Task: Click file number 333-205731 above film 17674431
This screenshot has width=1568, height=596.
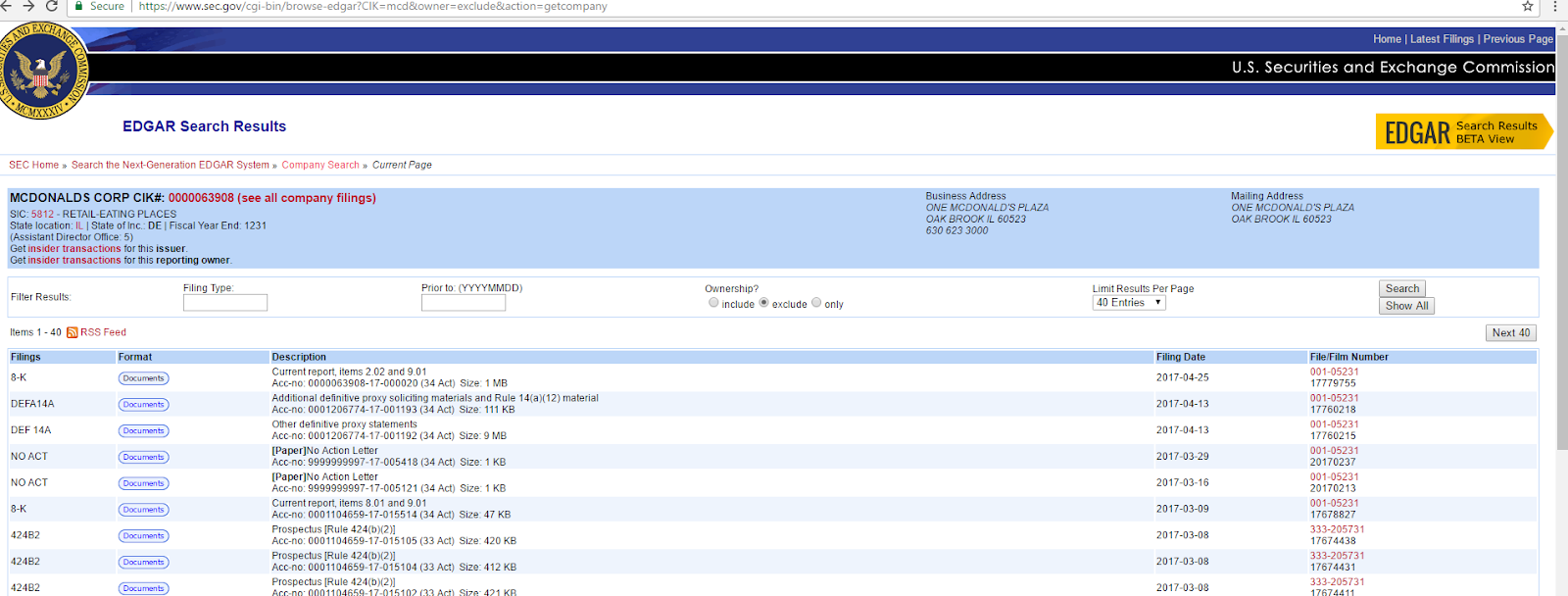Action: tap(1338, 556)
